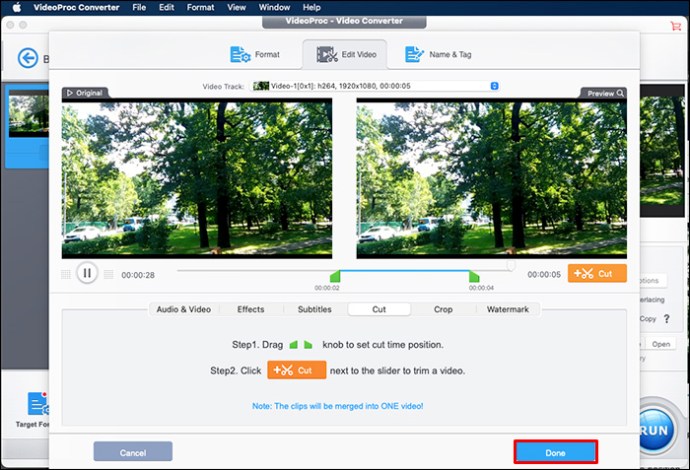The height and width of the screenshot is (470, 690).
Task: Switch to the Audio & Video tab
Action: [x=183, y=310]
